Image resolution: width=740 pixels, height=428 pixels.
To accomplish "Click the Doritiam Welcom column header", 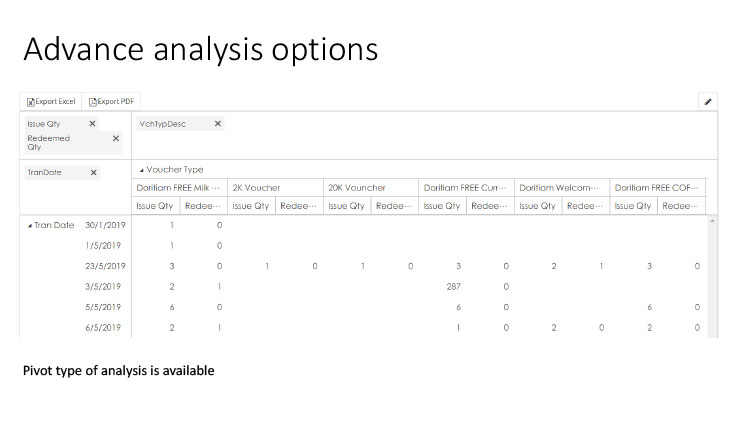I will click(559, 188).
